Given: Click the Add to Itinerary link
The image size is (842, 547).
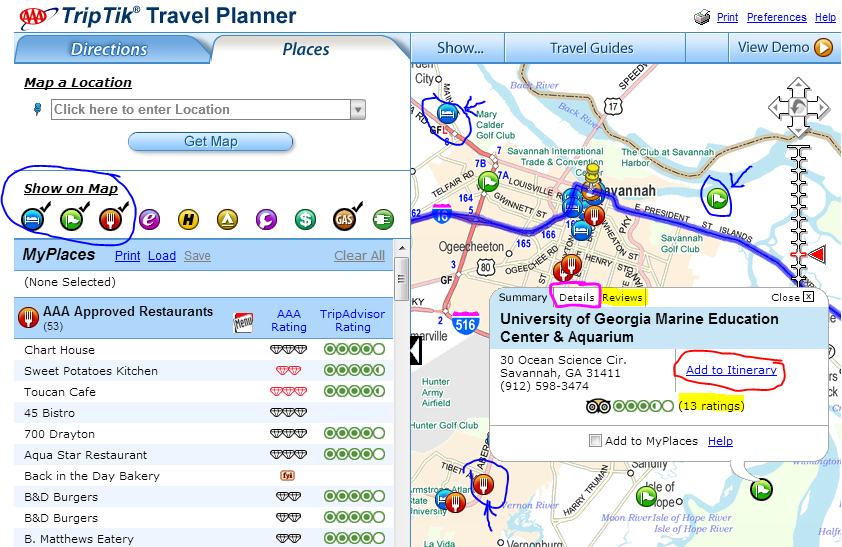Looking at the screenshot, I should (x=731, y=370).
